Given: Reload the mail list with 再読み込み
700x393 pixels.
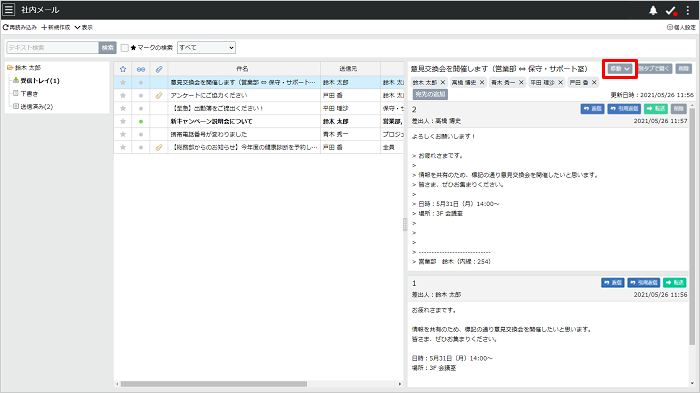Looking at the screenshot, I should click(x=20, y=27).
